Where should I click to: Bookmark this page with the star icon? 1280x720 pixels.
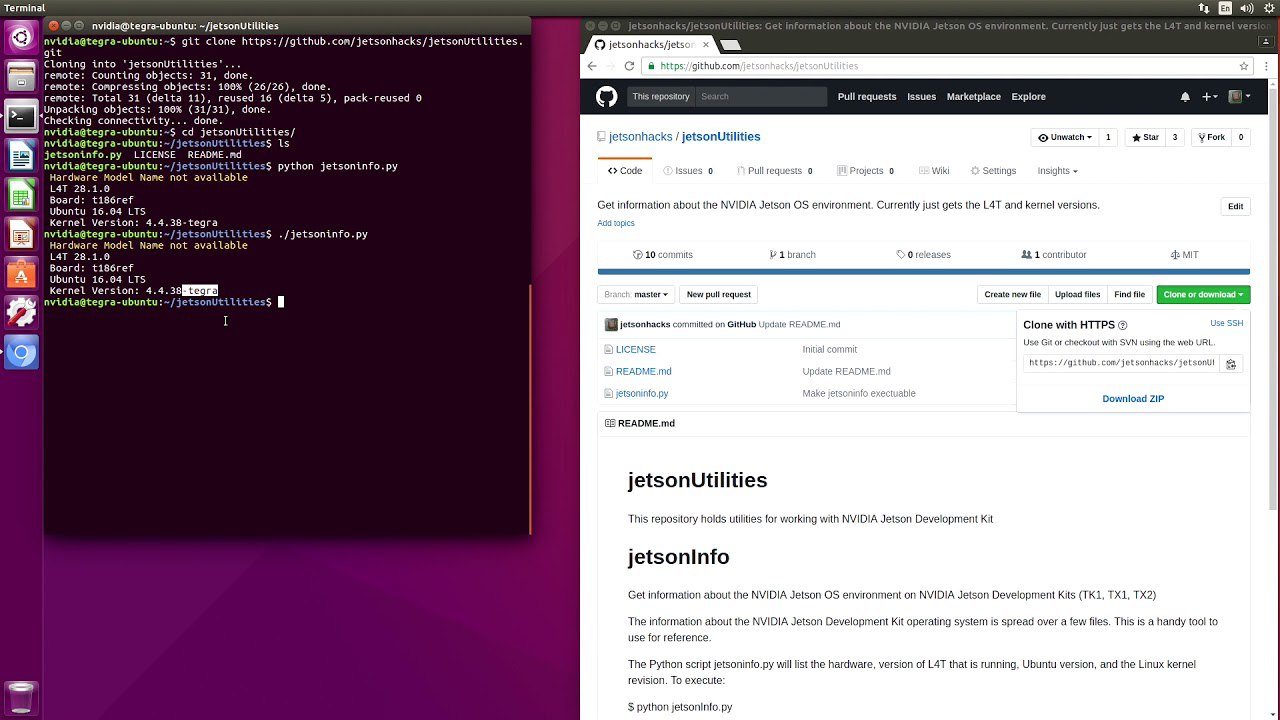(1244, 66)
